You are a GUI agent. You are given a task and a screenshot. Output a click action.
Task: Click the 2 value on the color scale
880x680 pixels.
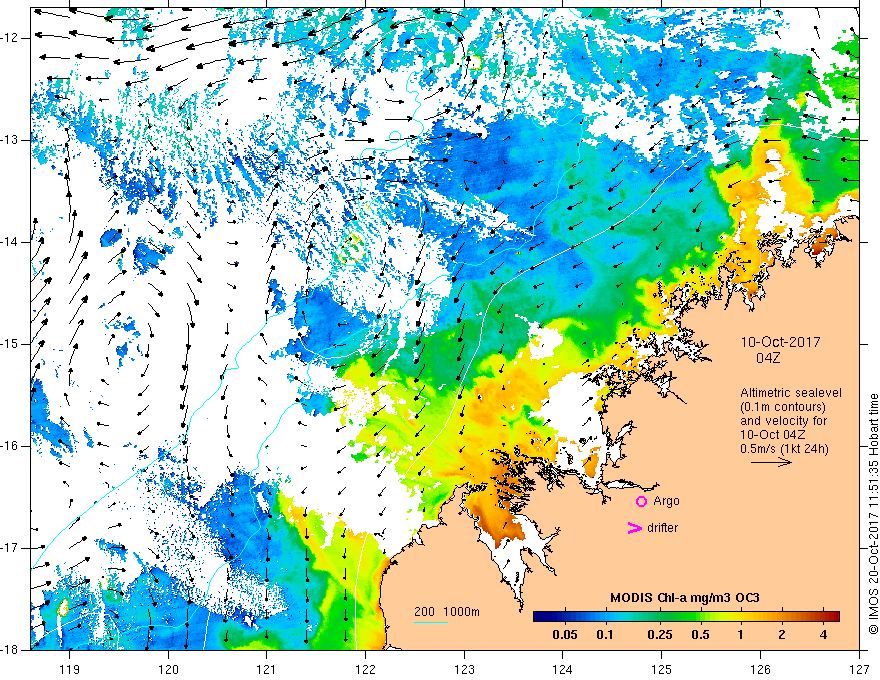782,635
